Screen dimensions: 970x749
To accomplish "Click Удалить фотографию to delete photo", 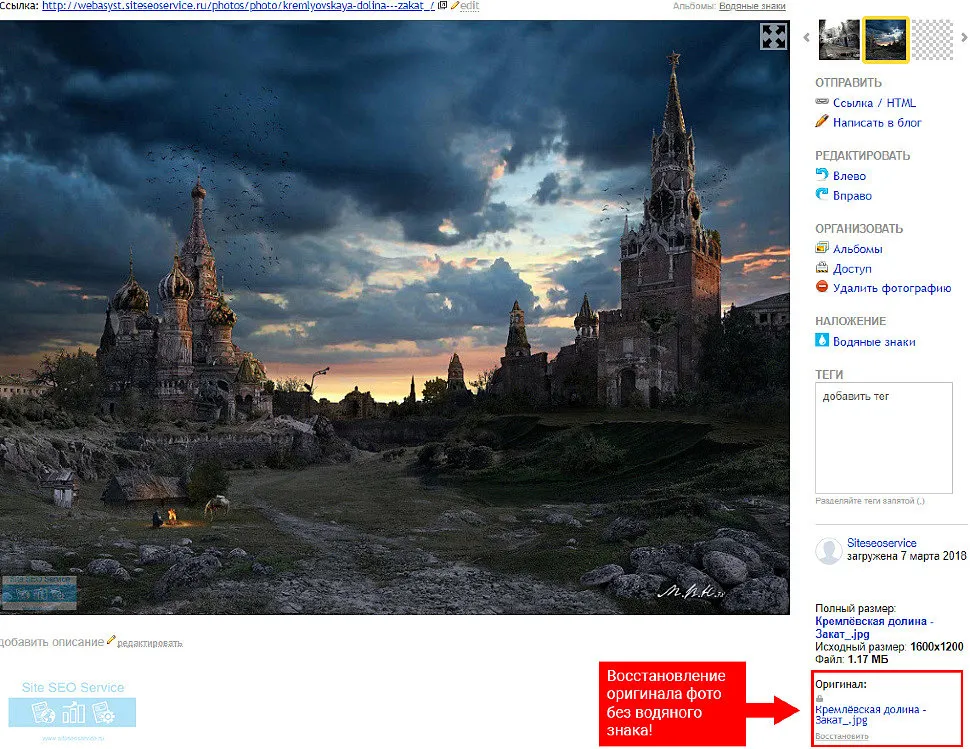I will tap(892, 288).
